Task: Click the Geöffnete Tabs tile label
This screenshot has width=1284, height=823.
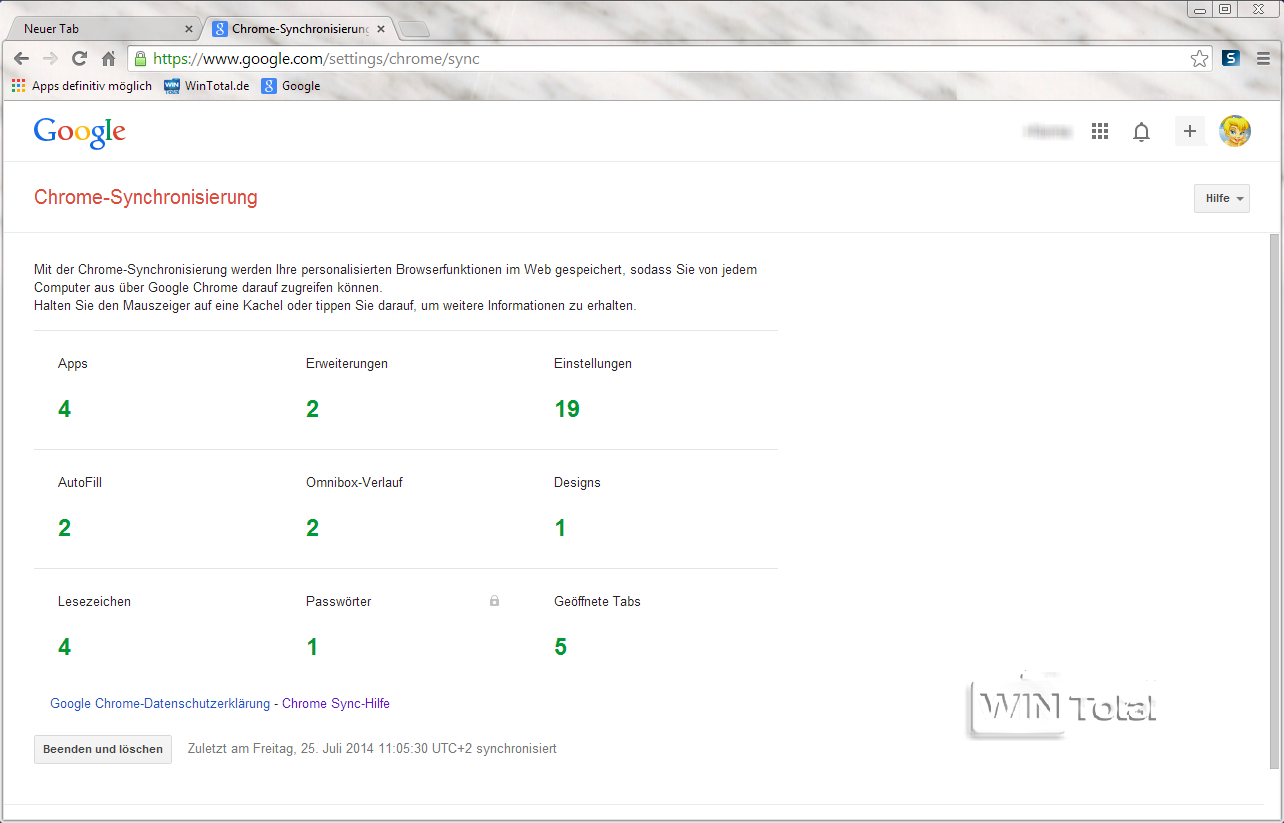Action: pyautogui.click(x=597, y=602)
